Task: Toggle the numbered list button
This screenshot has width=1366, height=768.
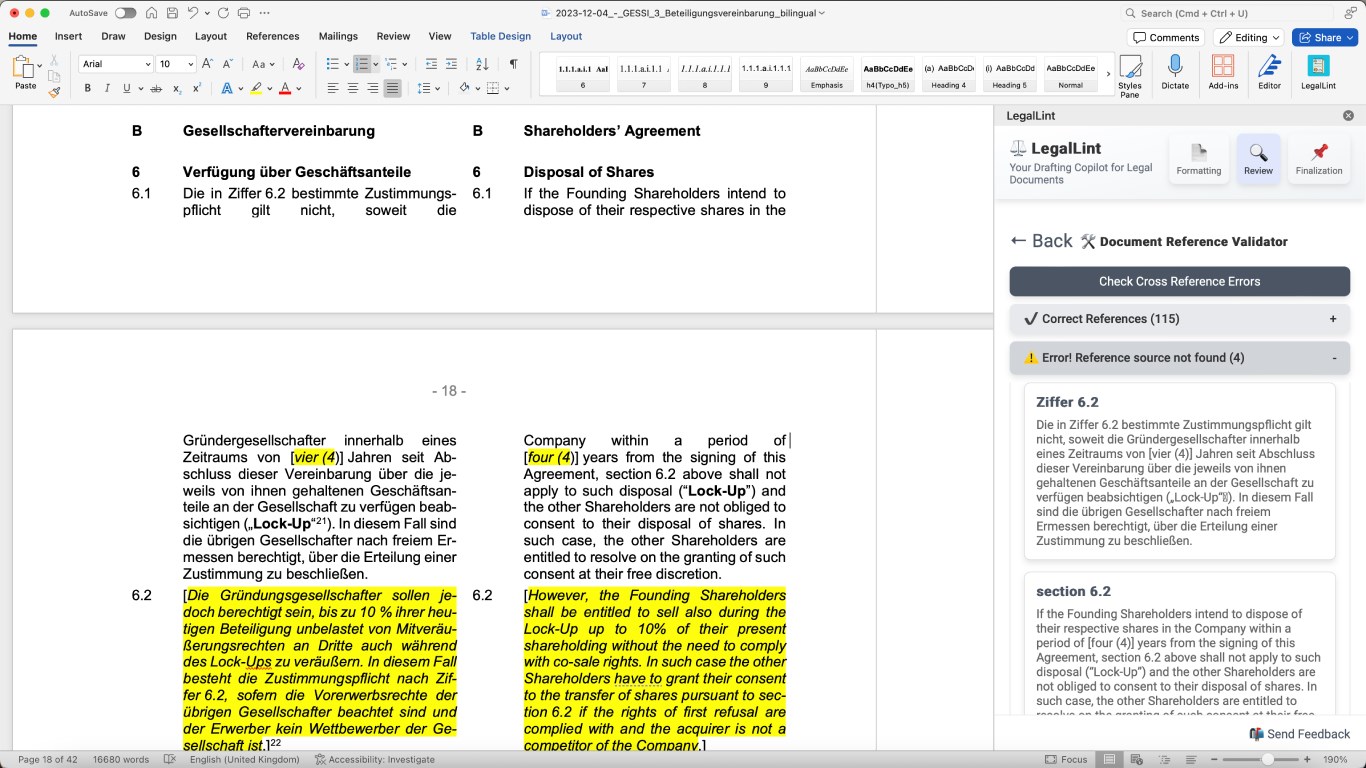Action: point(362,64)
